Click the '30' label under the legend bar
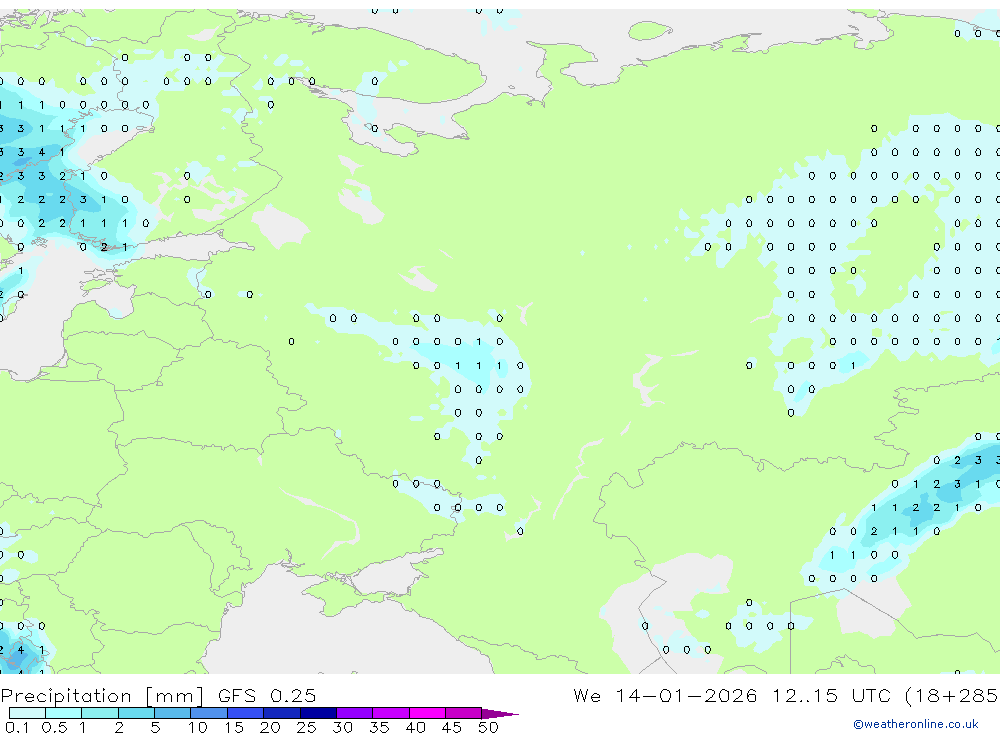1000x733 pixels. pyautogui.click(x=342, y=727)
